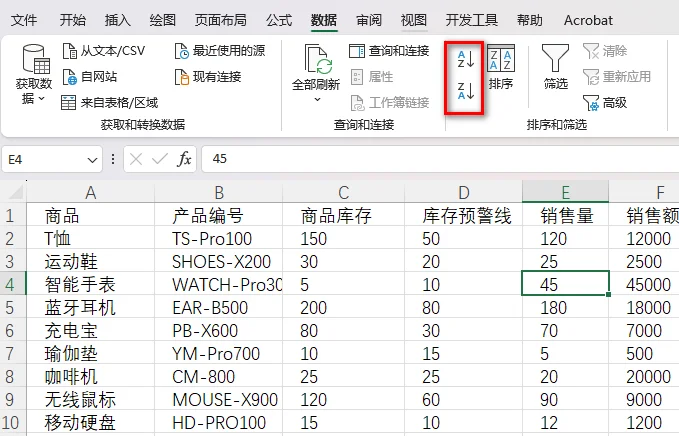This screenshot has width=679, height=436.
Task: Click 重新应用 reapply filter
Action: (617, 77)
